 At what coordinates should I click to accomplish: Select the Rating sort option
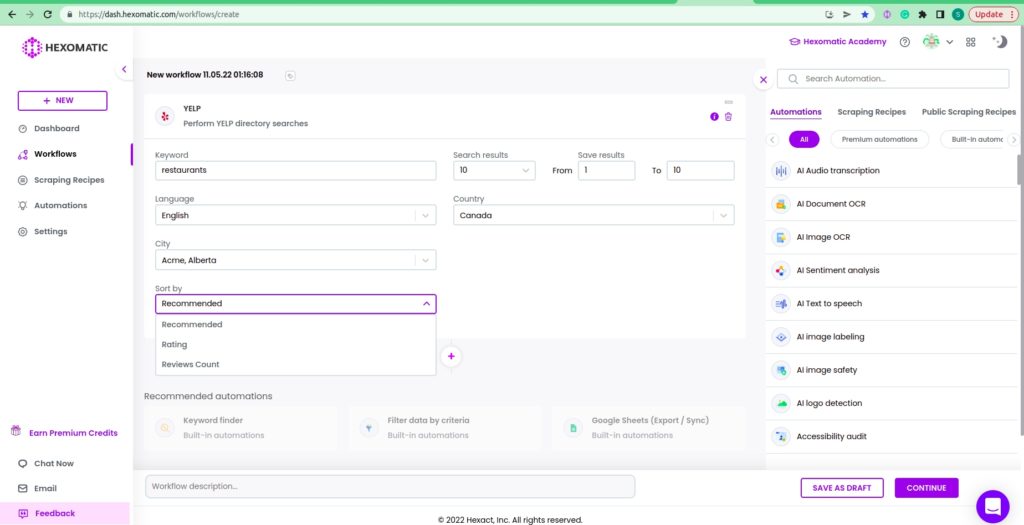coord(295,344)
